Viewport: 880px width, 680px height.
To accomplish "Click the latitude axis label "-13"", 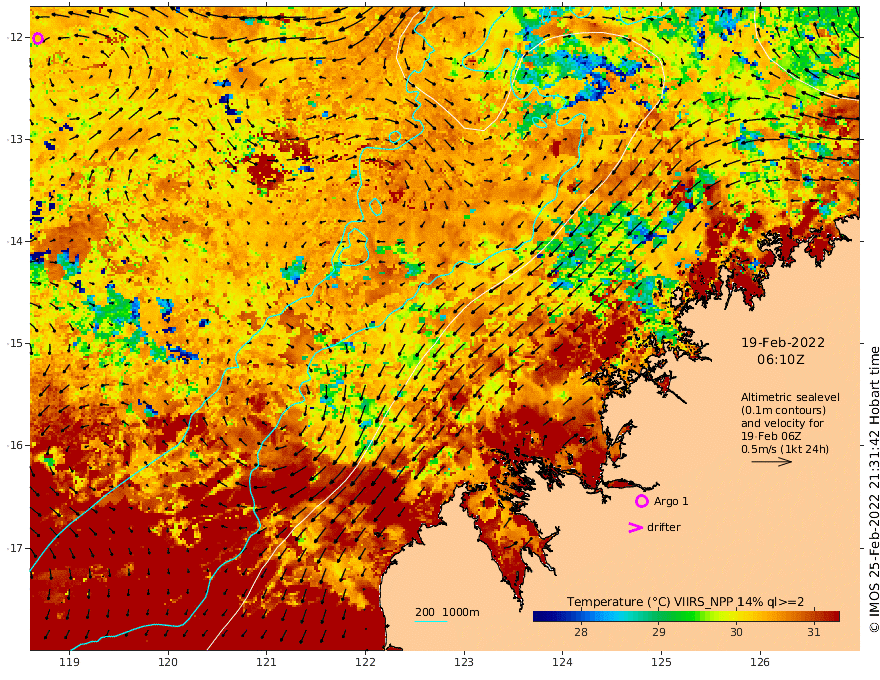I will point(15,139).
